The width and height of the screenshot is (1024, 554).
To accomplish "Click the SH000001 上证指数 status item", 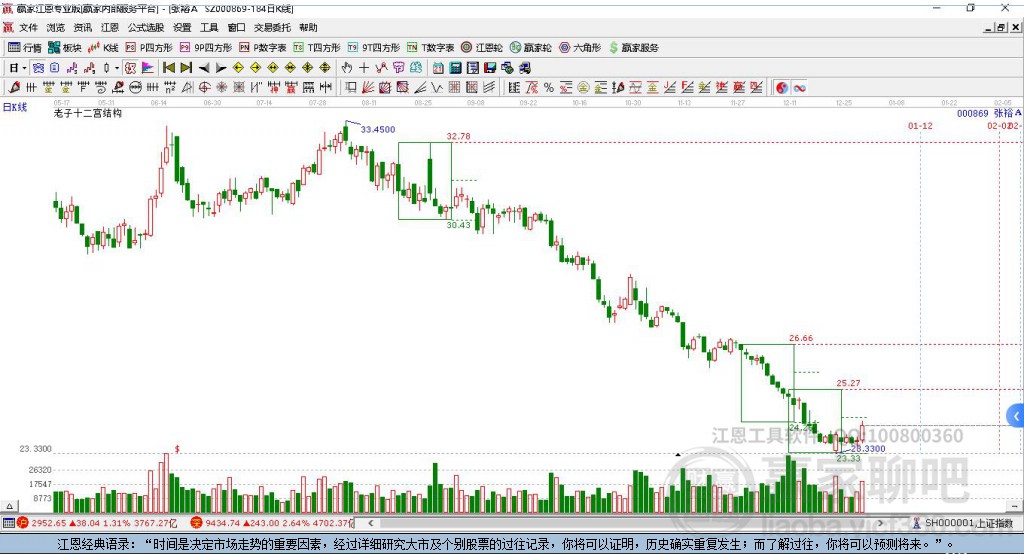I will tap(963, 523).
